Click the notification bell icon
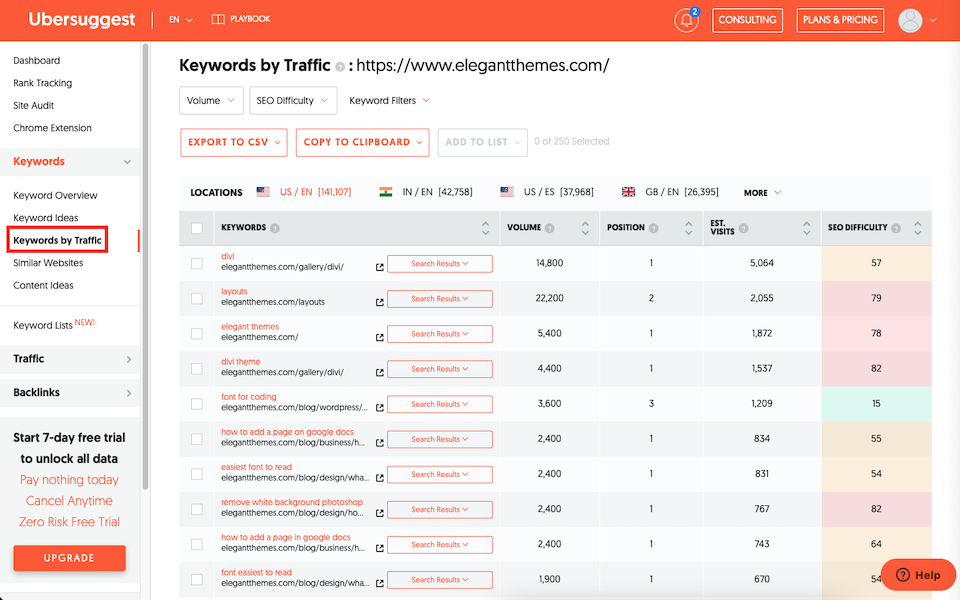The width and height of the screenshot is (960, 600). (686, 20)
